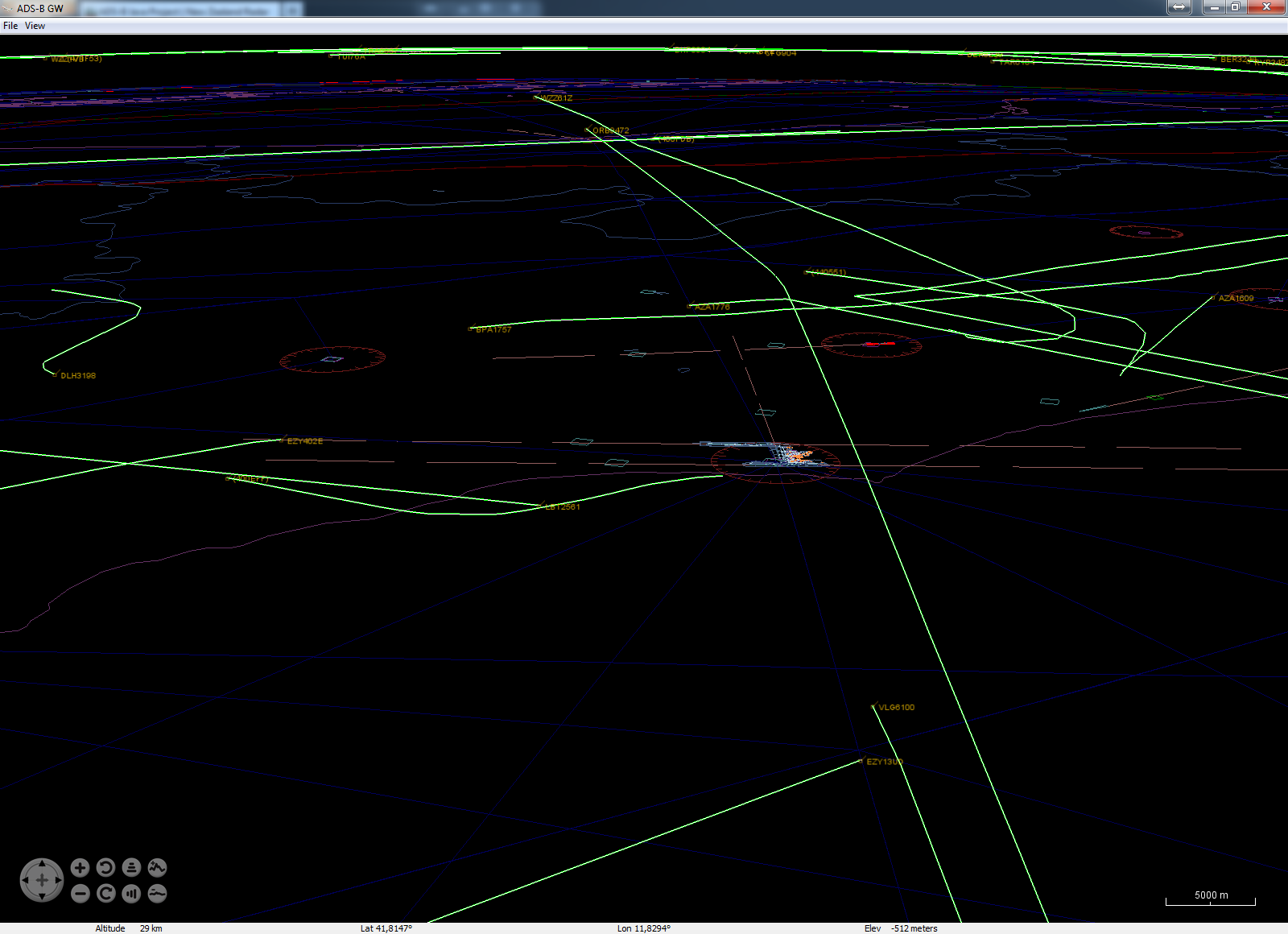Image resolution: width=1288 pixels, height=934 pixels.
Task: Select aircraft label EZY402E
Action: coord(305,441)
